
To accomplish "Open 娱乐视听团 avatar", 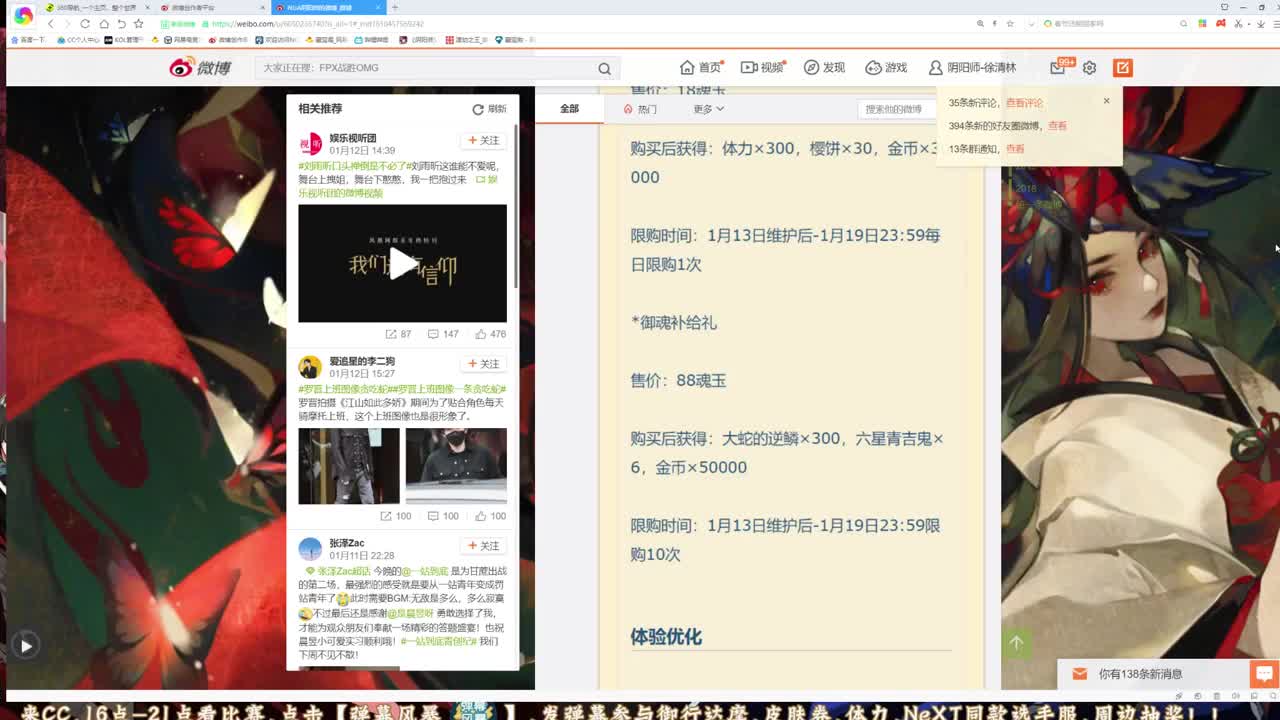I will pos(310,144).
